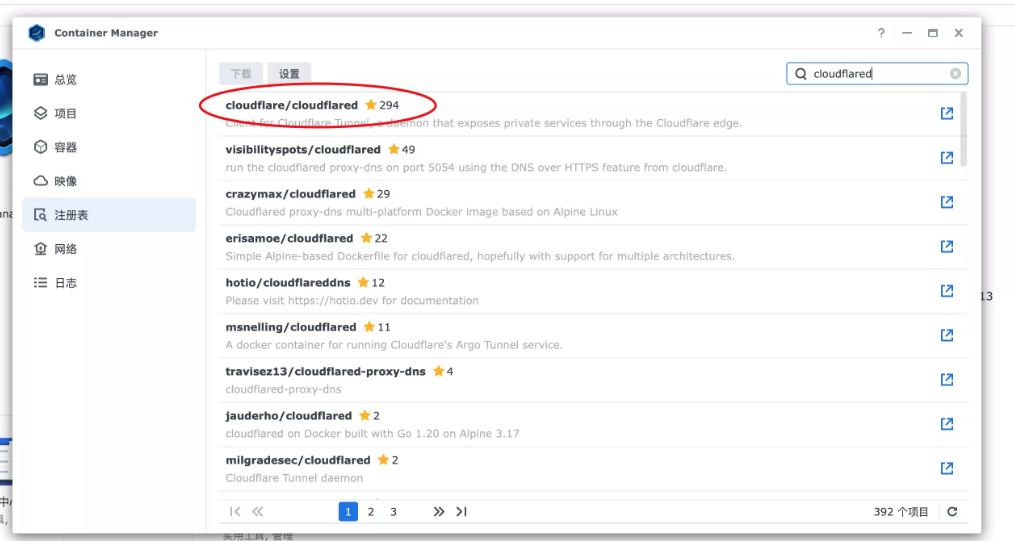The image size is (1015, 541).
Task: Go to results page 2
Action: pyautogui.click(x=371, y=512)
